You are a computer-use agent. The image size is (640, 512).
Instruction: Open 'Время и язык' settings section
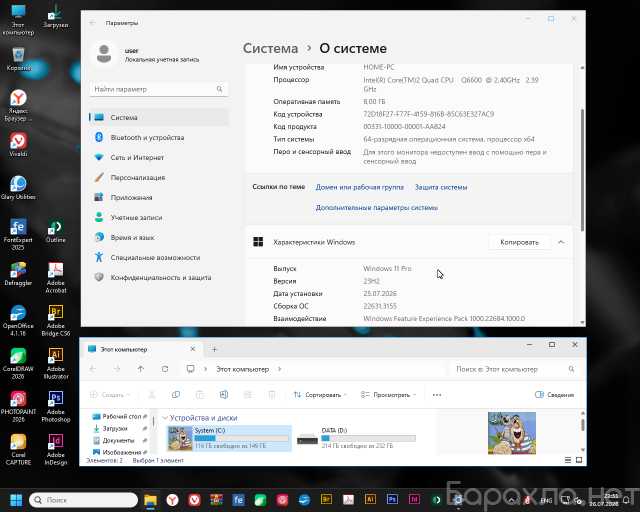pyautogui.click(x=159, y=237)
